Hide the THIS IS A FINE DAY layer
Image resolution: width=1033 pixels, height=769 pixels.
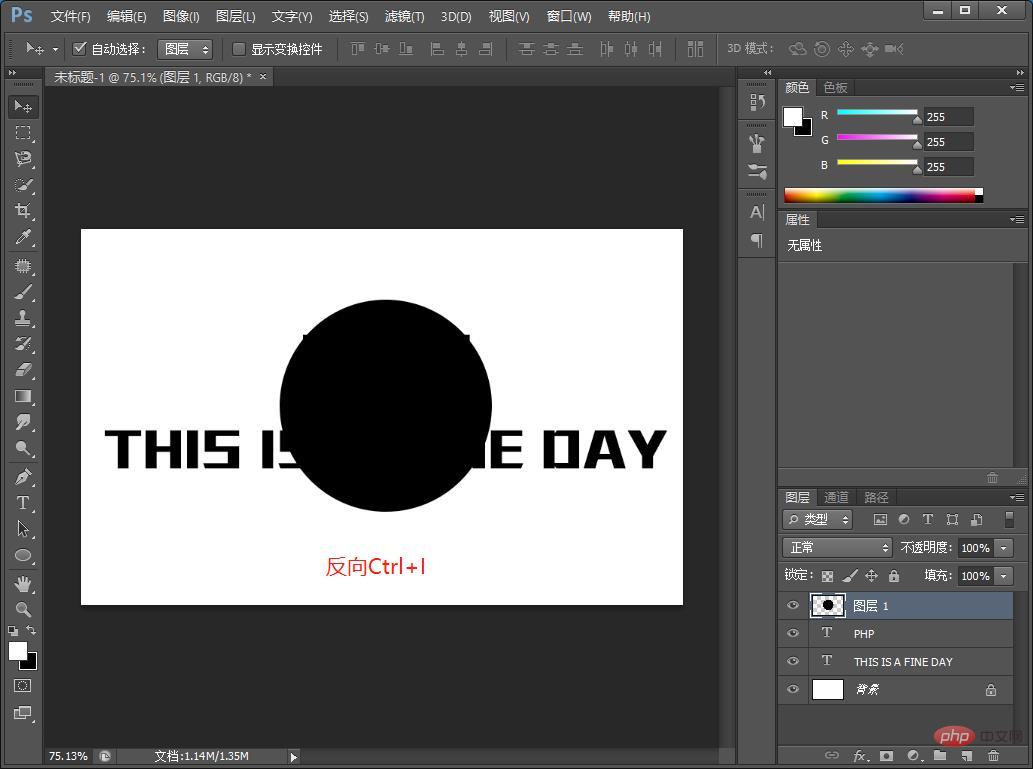793,661
